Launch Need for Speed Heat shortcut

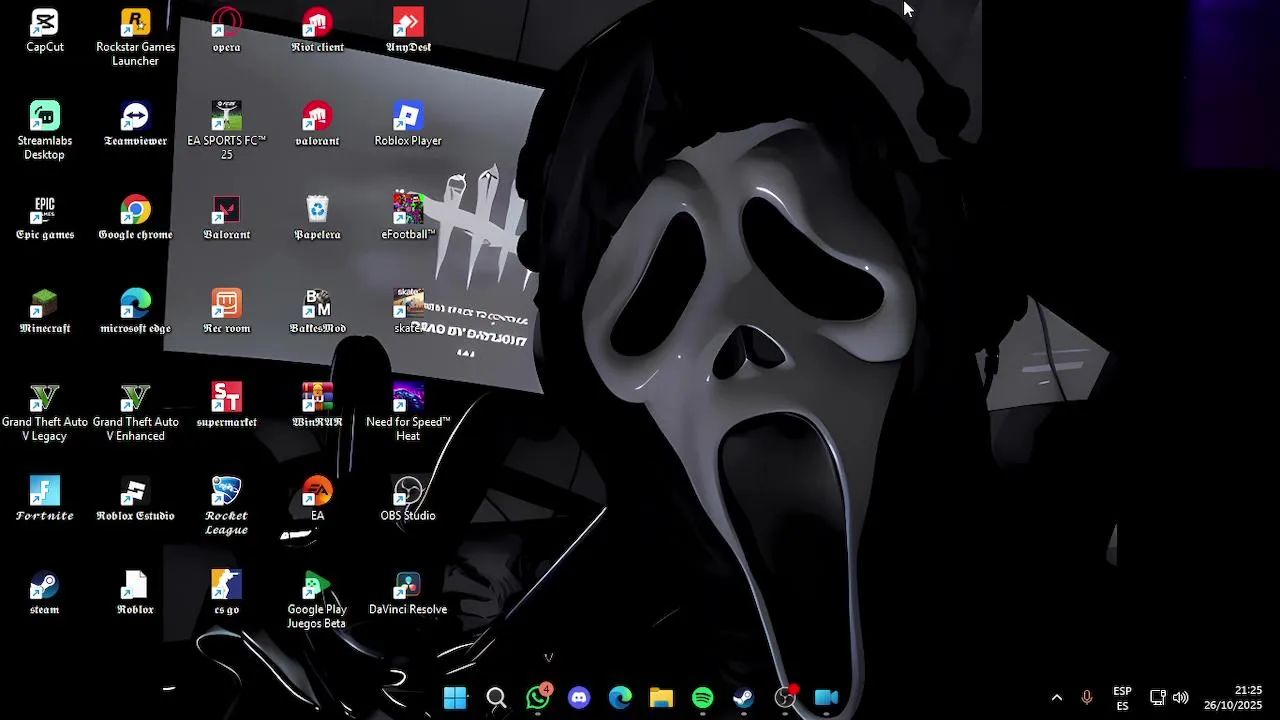click(x=408, y=413)
